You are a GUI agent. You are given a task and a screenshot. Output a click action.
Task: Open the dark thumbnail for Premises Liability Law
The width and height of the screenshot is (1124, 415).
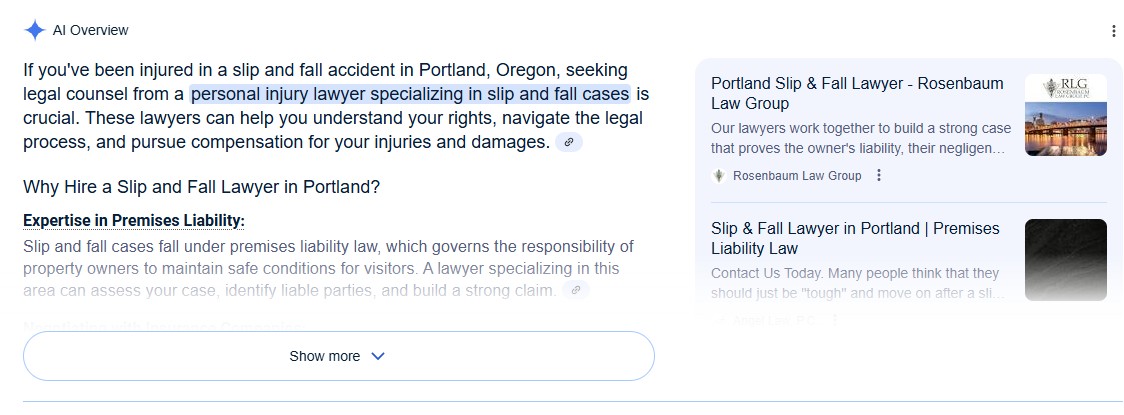coord(1066,259)
